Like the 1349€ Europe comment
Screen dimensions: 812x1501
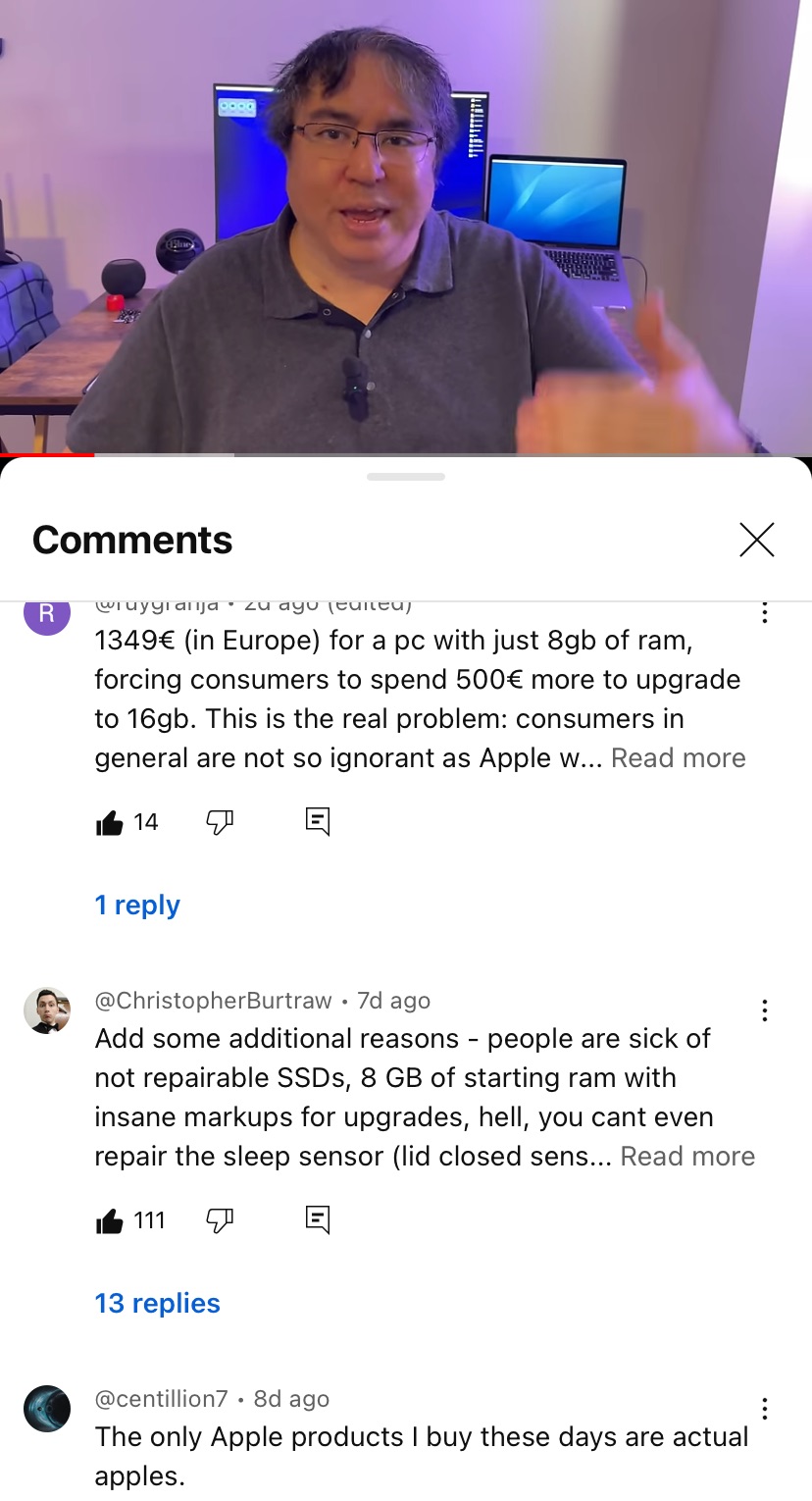[109, 822]
